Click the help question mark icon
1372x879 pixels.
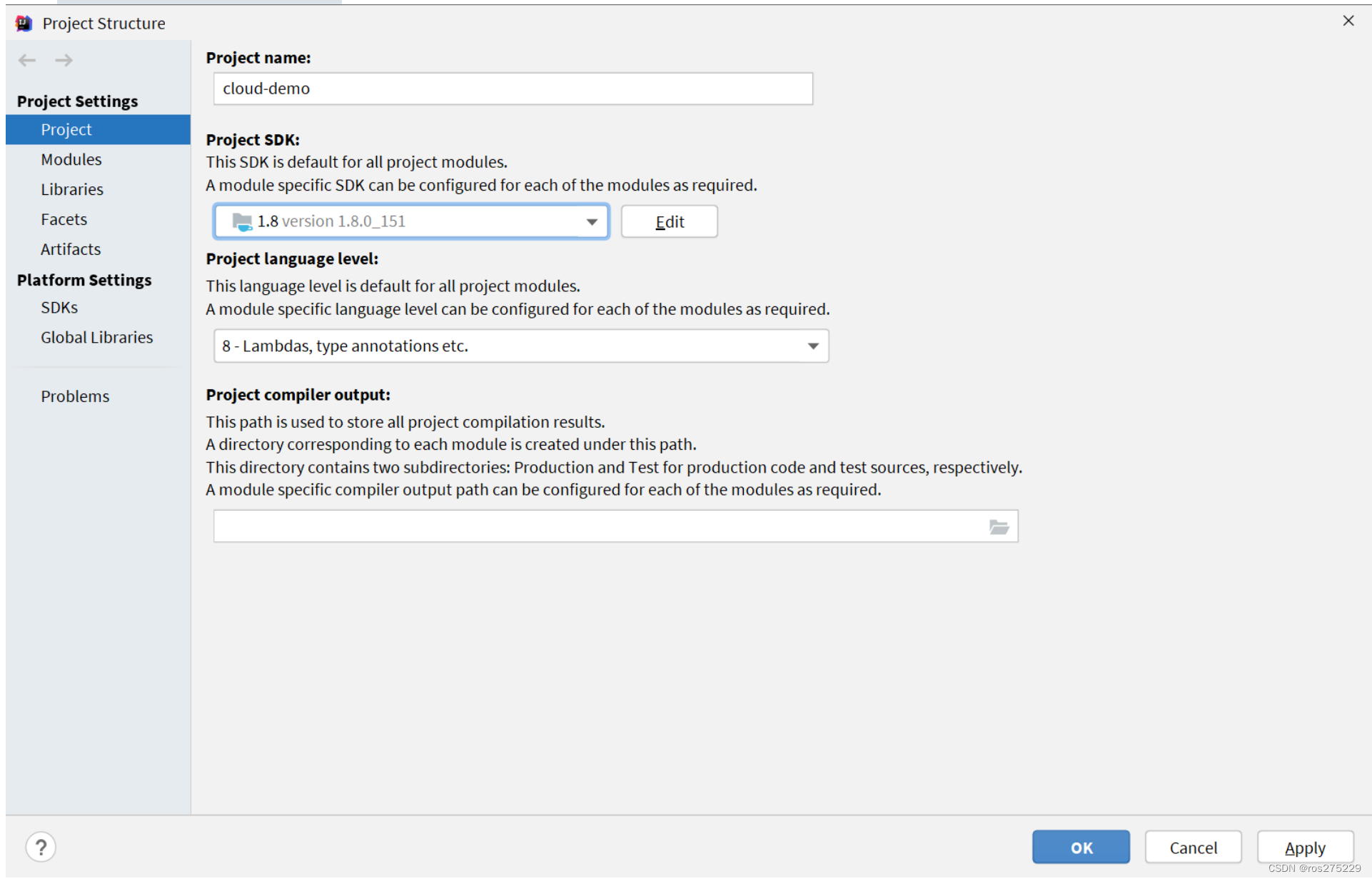pyautogui.click(x=41, y=848)
